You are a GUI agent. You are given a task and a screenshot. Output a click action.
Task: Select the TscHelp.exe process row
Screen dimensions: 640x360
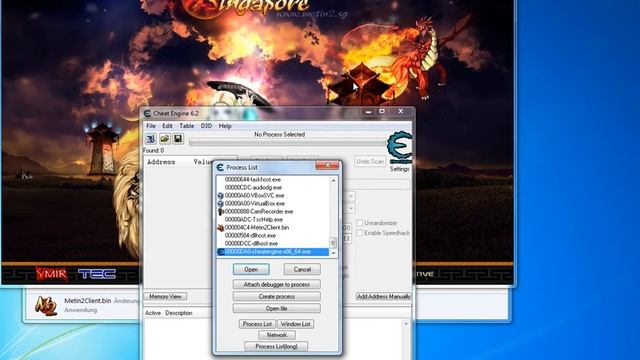pyautogui.click(x=273, y=220)
